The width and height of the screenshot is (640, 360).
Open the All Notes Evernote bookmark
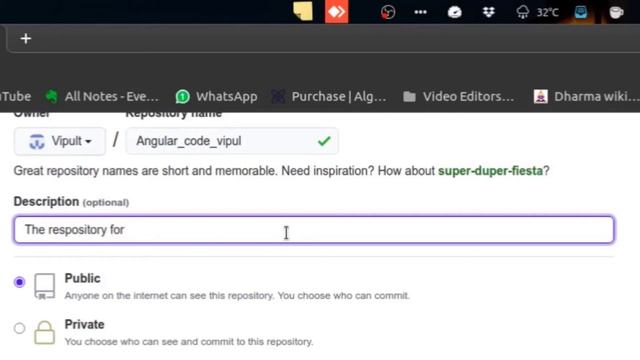pos(101,96)
